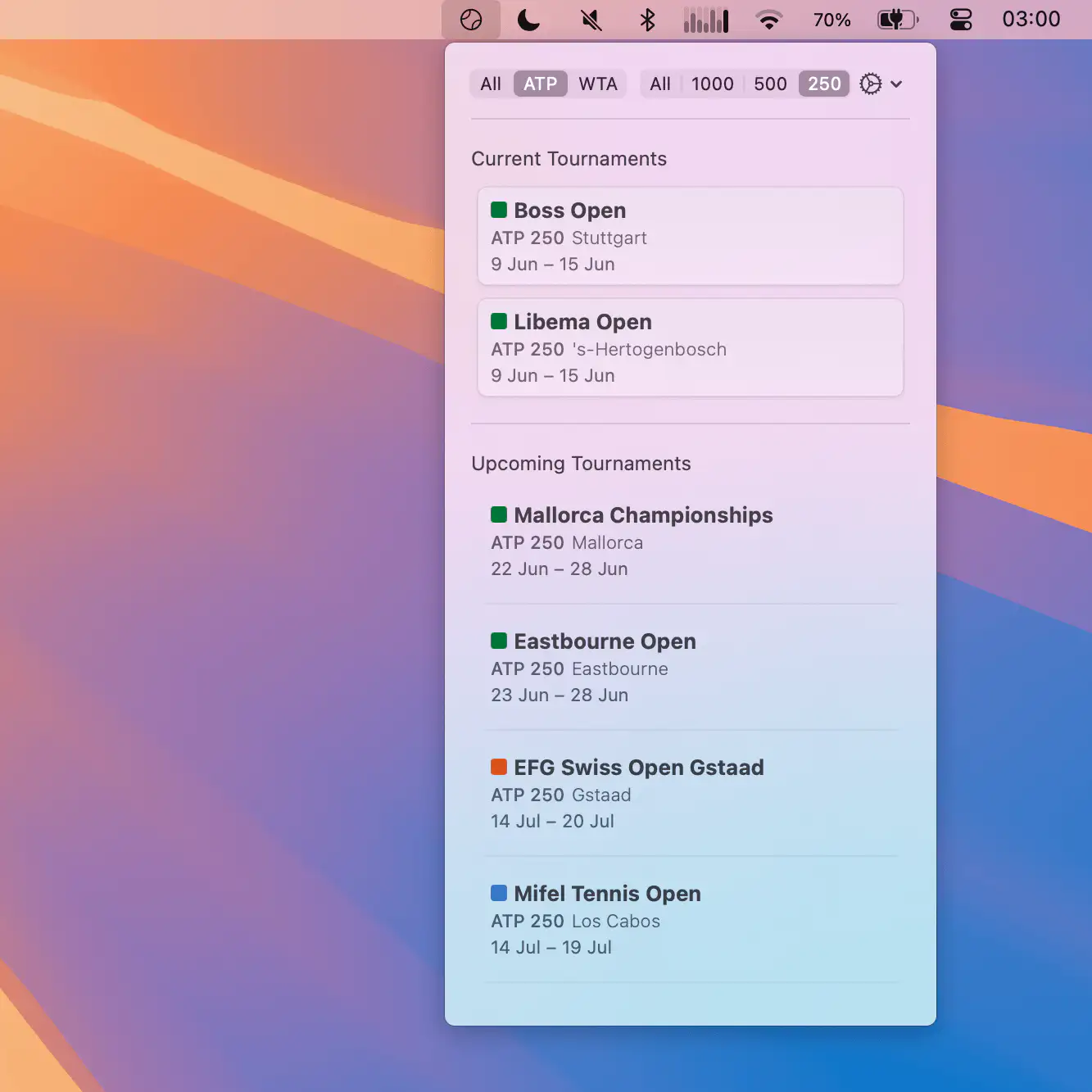Image resolution: width=1092 pixels, height=1092 pixels.
Task: Expand the chevron next to the gear
Action: pos(896,84)
